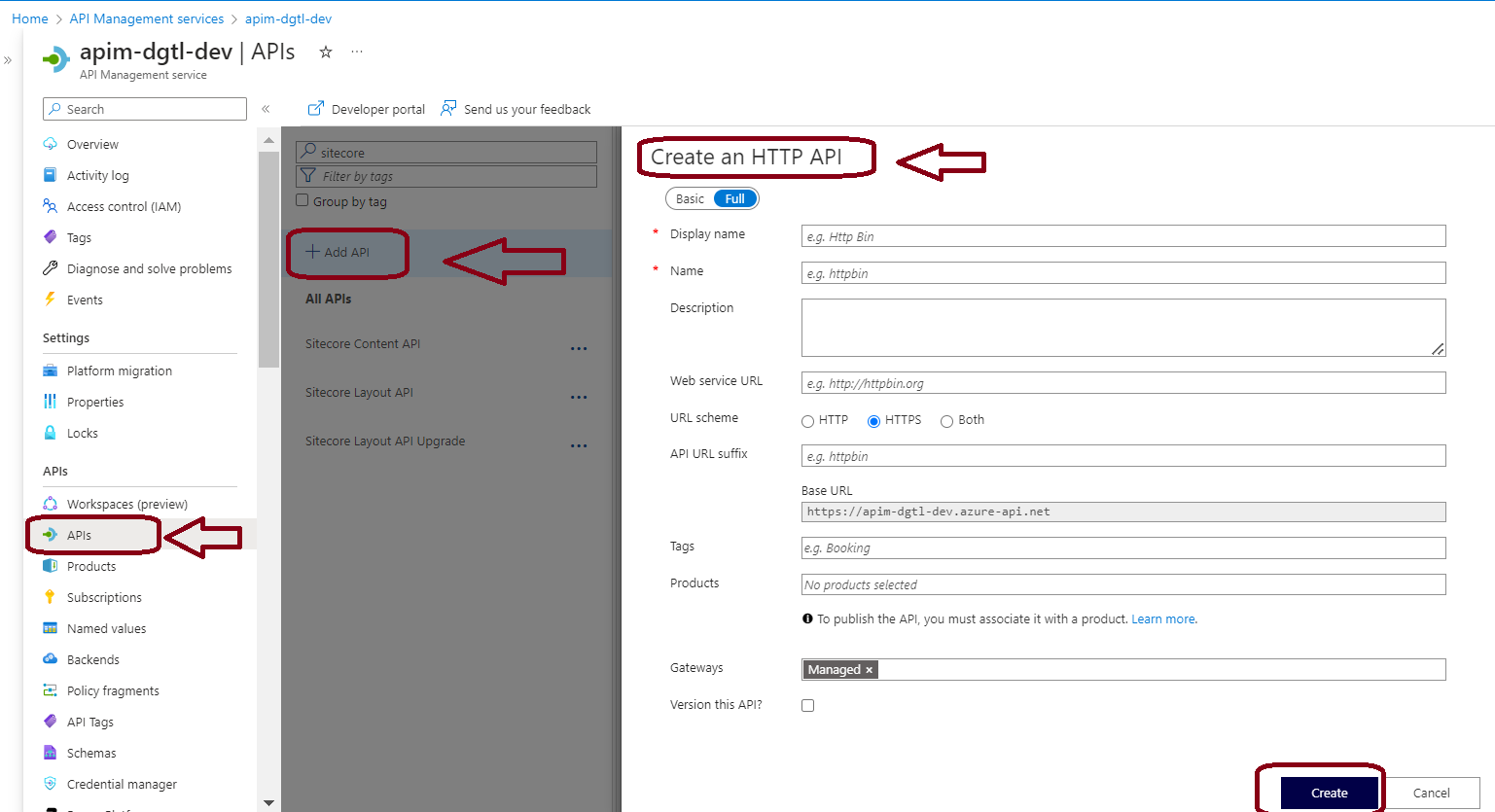Open the Learn more link
The height and width of the screenshot is (812, 1495).
(1163, 619)
